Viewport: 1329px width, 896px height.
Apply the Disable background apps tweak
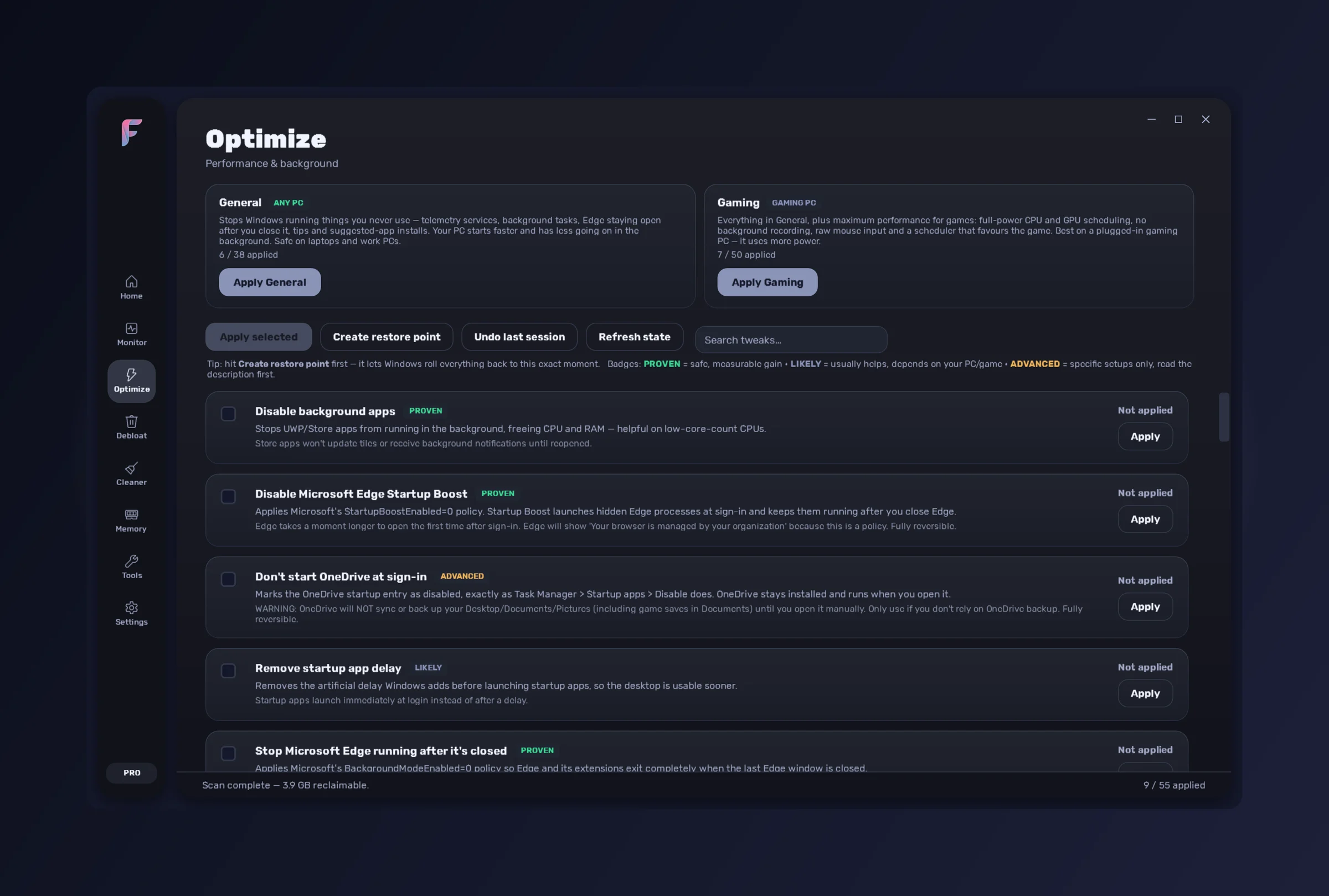click(1145, 436)
